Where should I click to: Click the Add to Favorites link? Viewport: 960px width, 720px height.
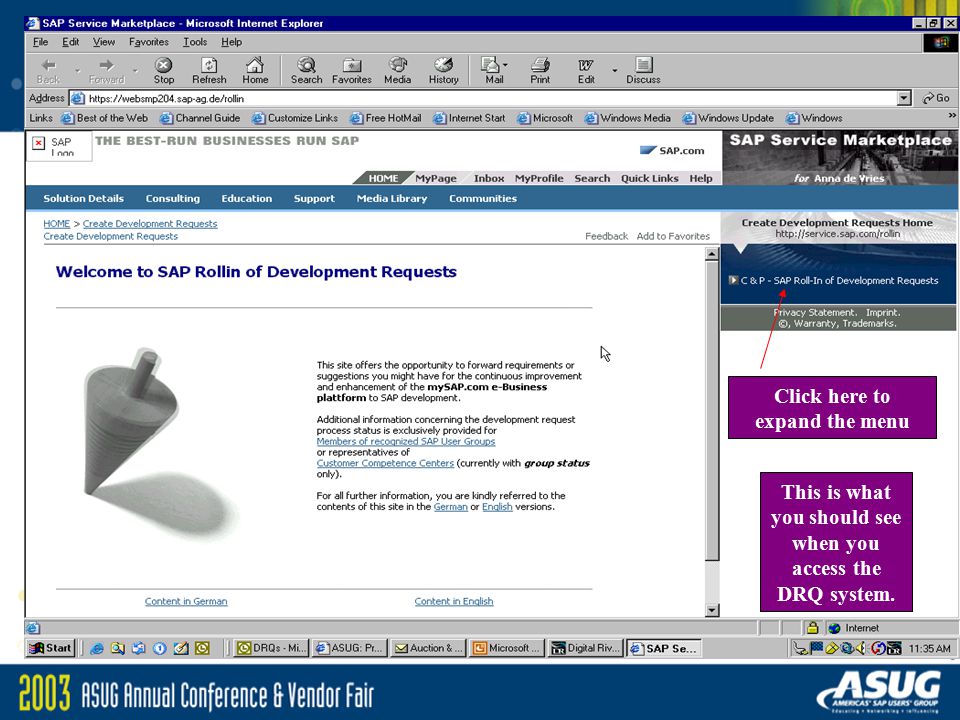[x=673, y=236]
